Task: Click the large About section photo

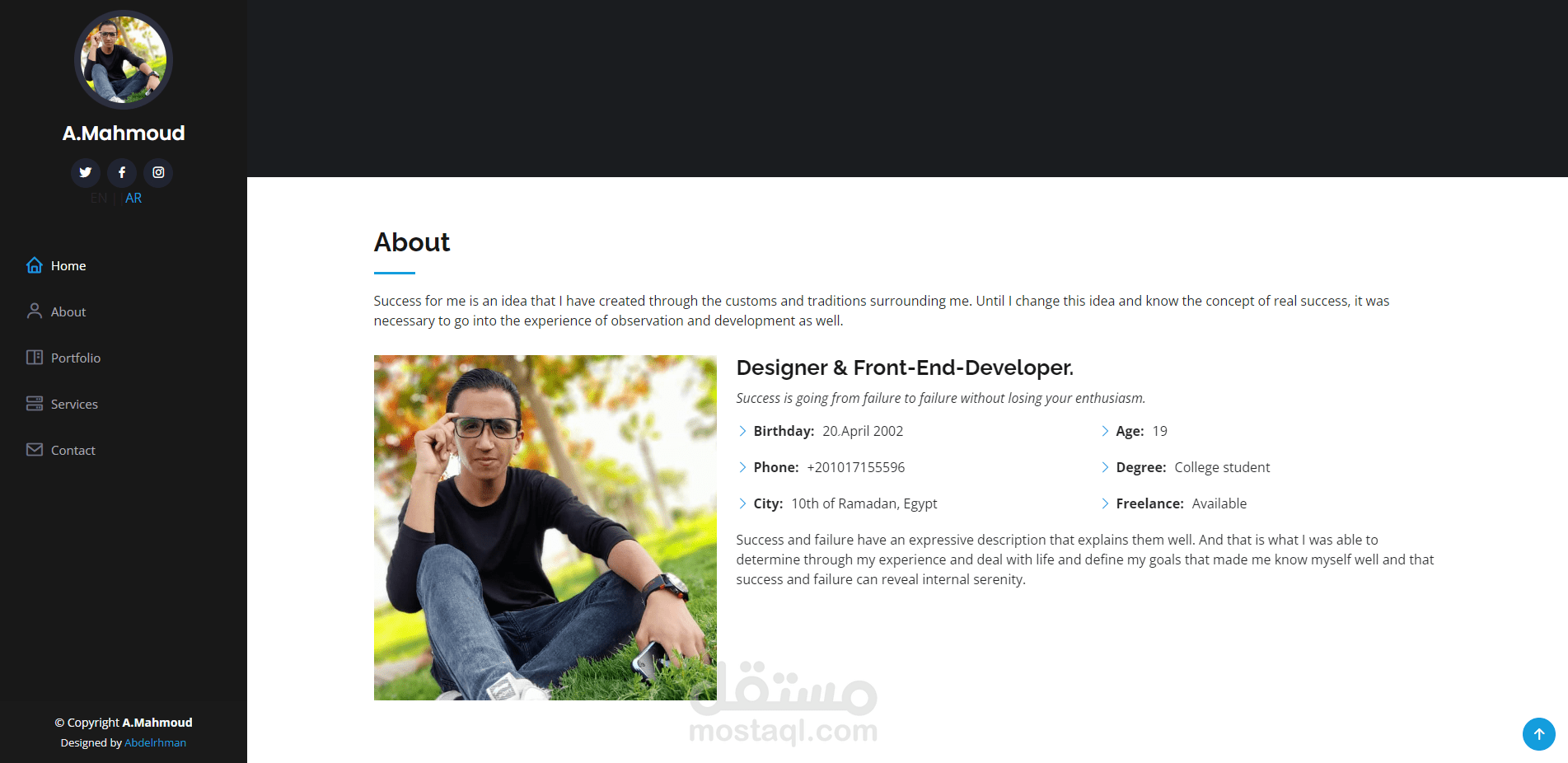Action: 545,527
